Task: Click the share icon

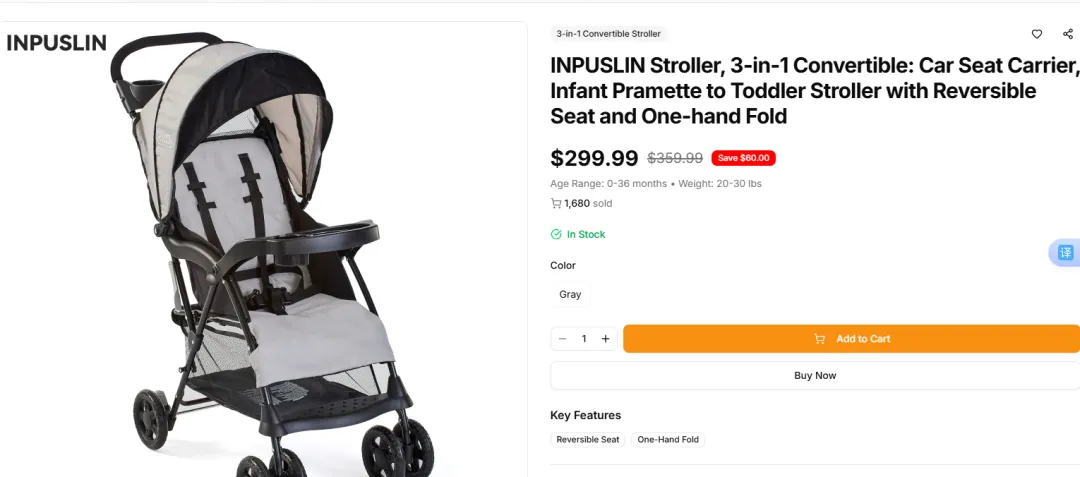Action: [x=1067, y=34]
